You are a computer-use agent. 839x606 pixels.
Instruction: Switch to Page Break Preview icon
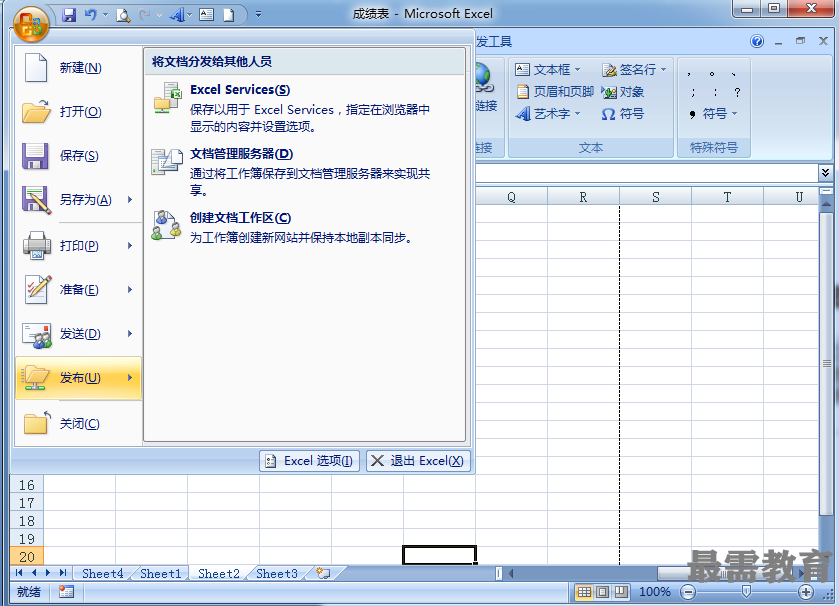point(621,592)
